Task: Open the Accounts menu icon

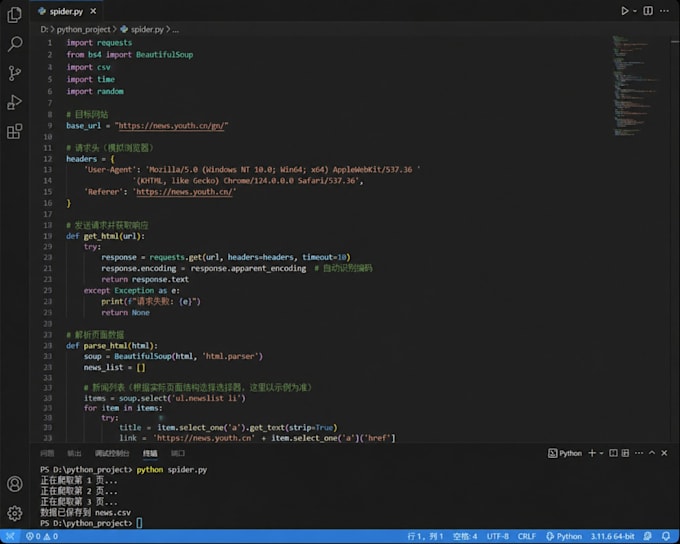Action: point(15,484)
